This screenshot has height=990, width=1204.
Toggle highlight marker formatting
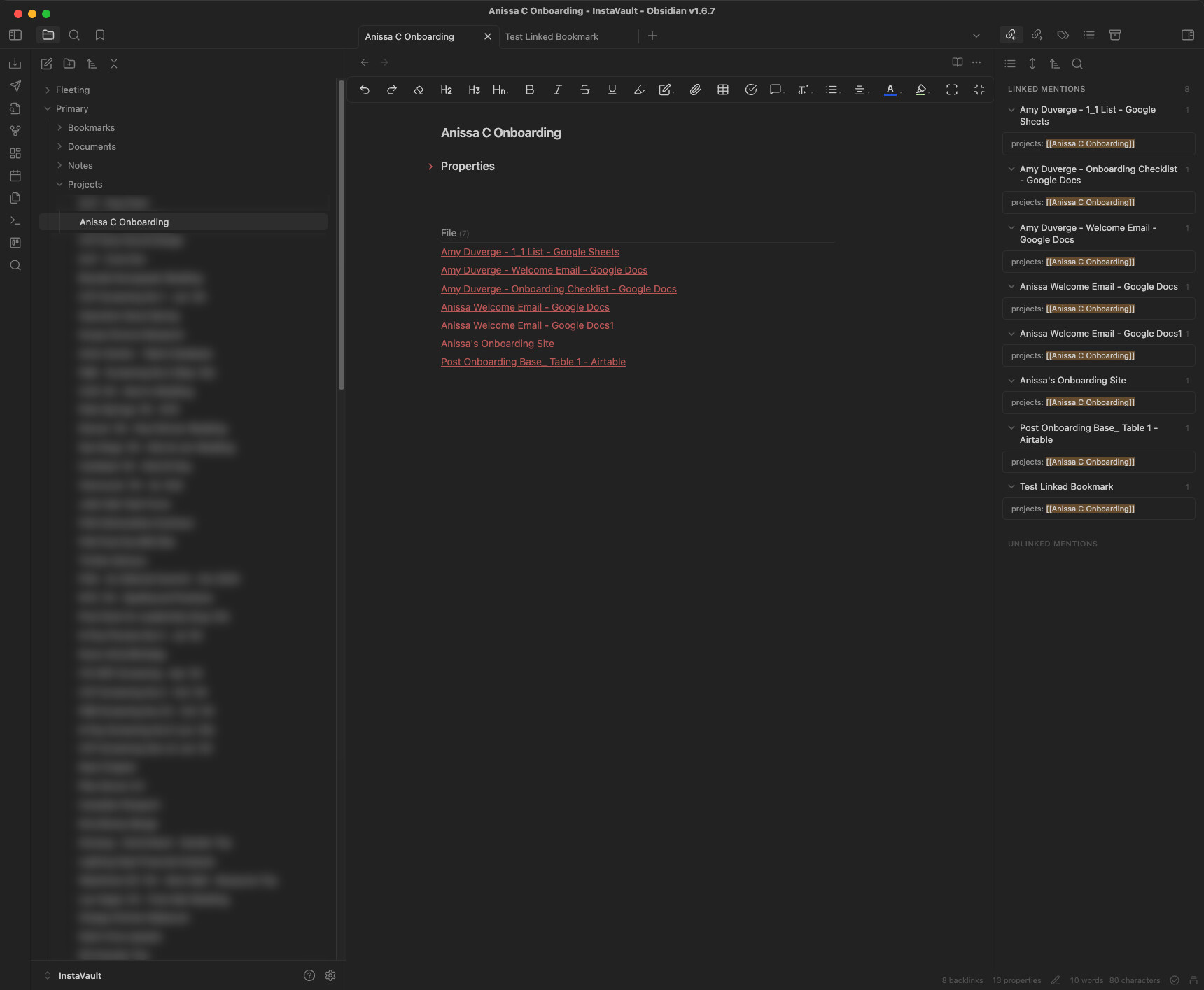pos(639,90)
